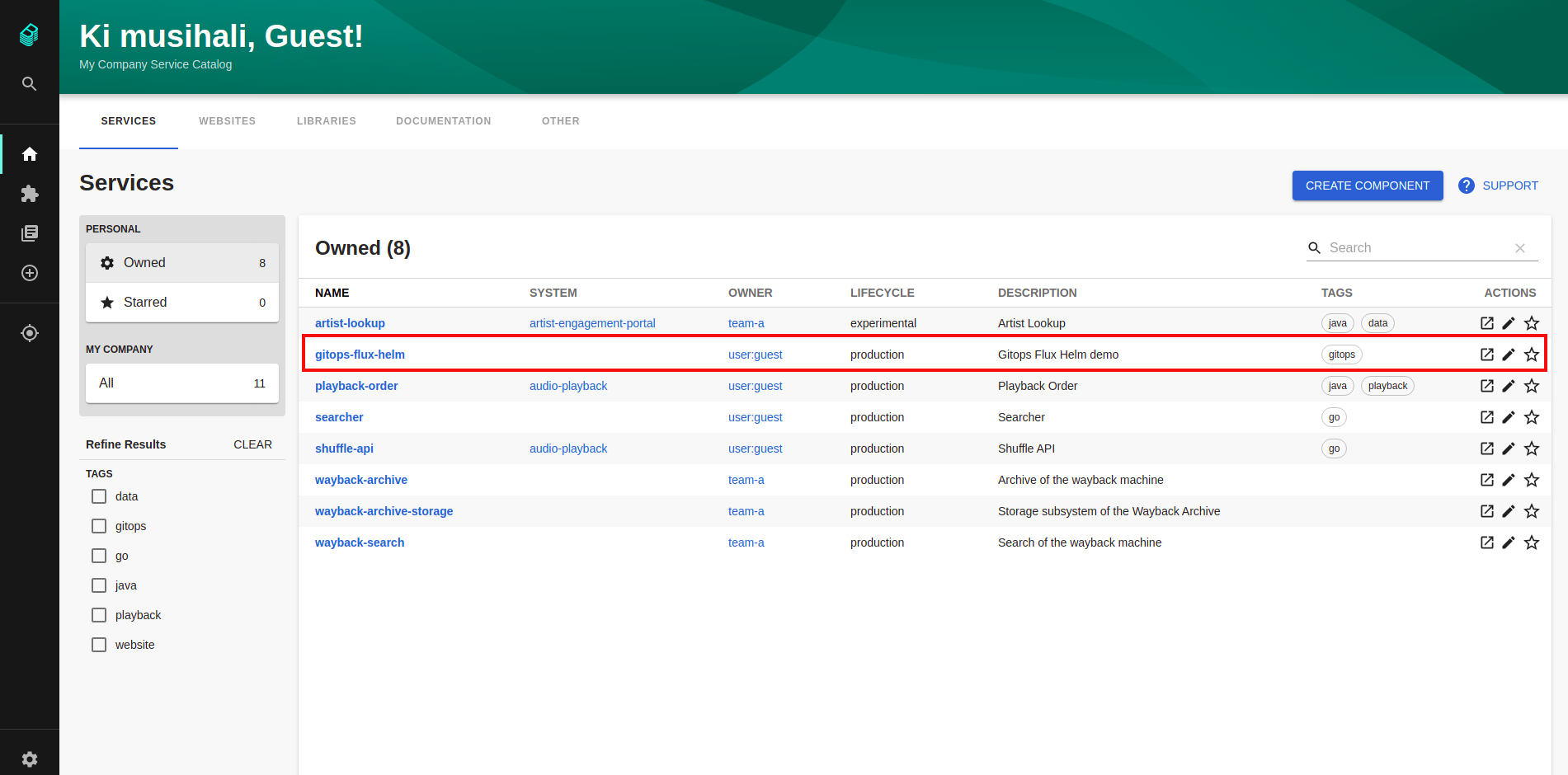The image size is (1568, 775).
Task: Click the data tag chip on artist-lookup
Action: coord(1377,323)
